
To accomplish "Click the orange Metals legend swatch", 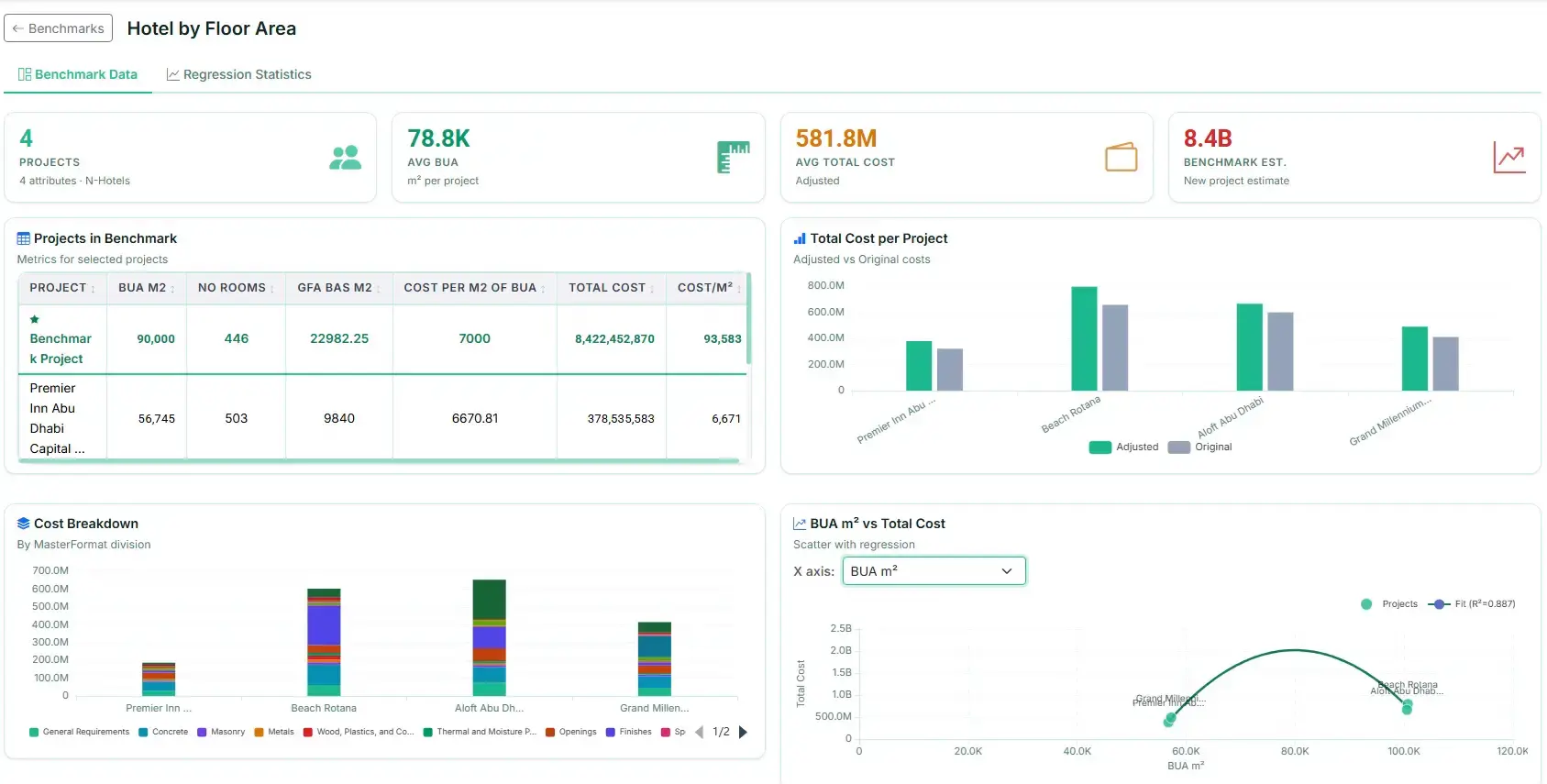I will click(x=259, y=732).
